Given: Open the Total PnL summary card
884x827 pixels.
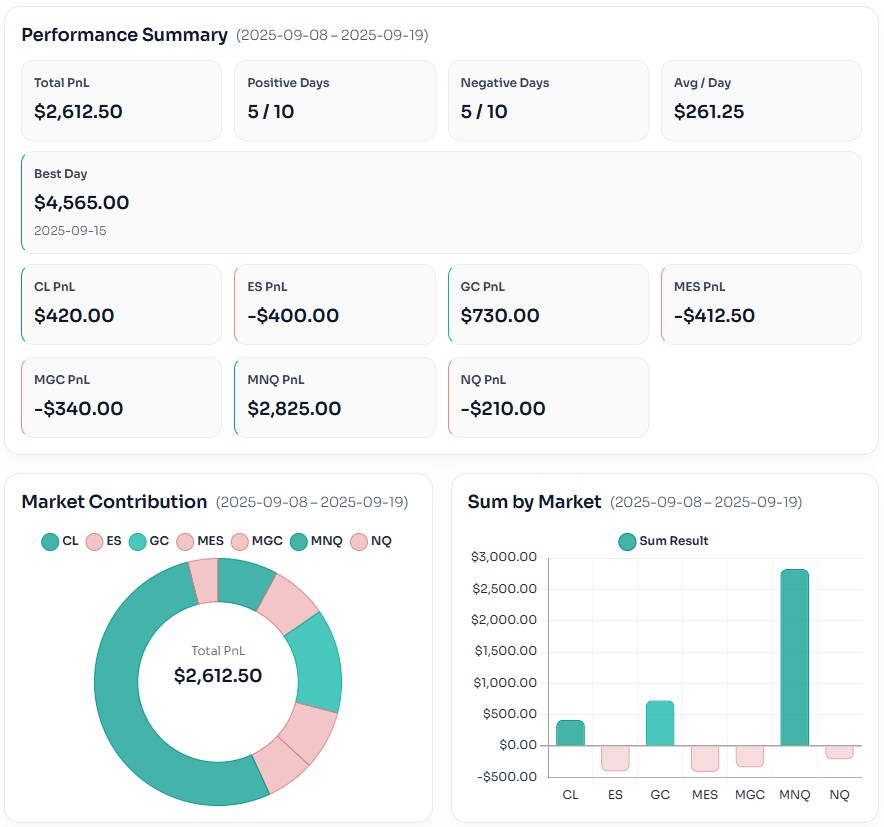Looking at the screenshot, I should (121, 100).
